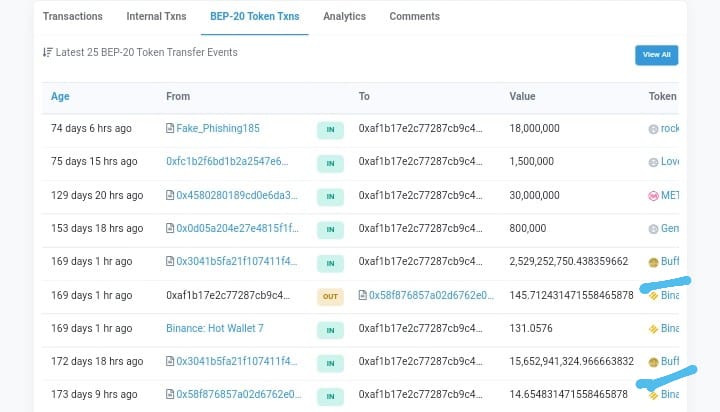Open Binance token link in 131.0576 row
This screenshot has width=720, height=412.
tap(670, 328)
